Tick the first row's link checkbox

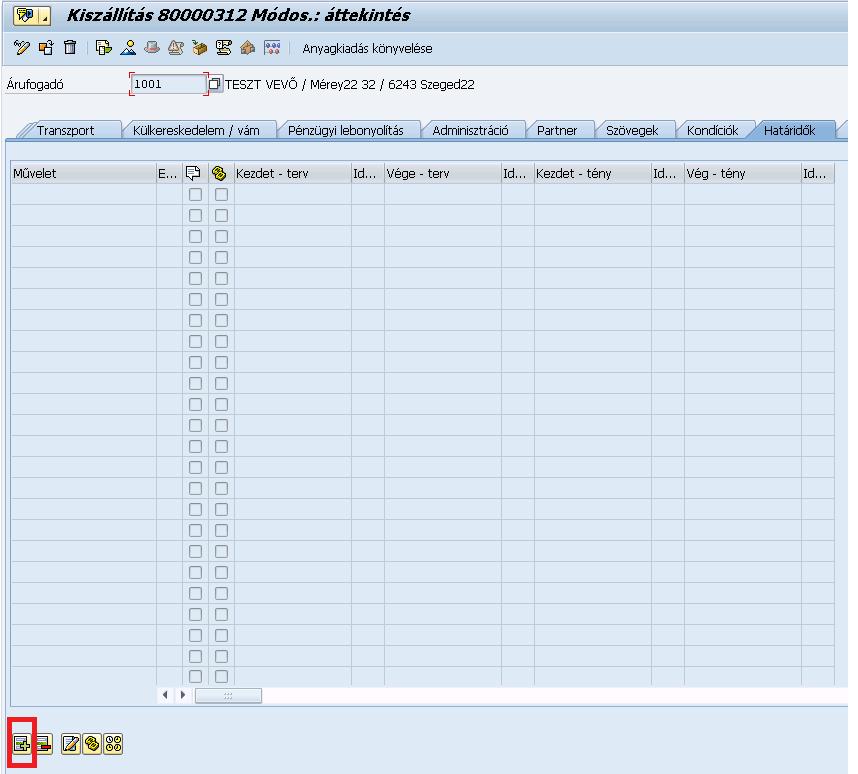pos(221,194)
